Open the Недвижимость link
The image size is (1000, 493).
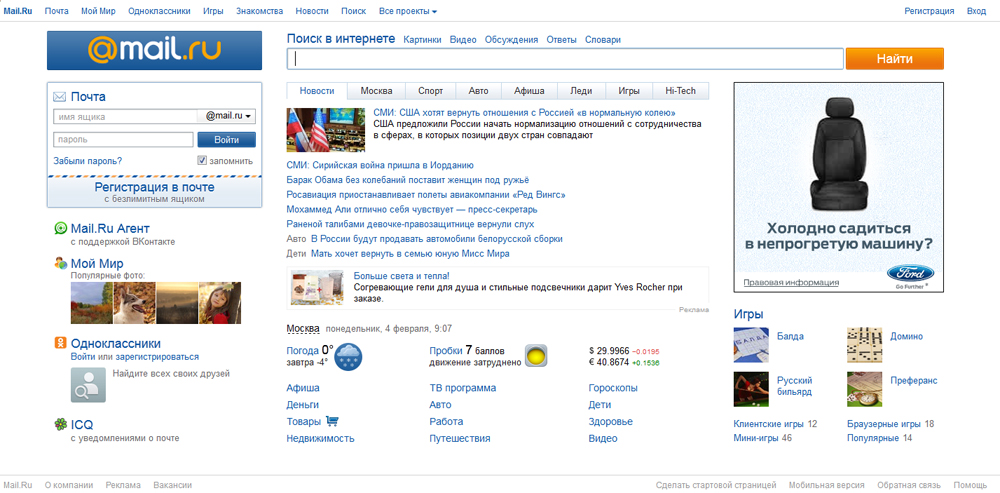coord(321,438)
